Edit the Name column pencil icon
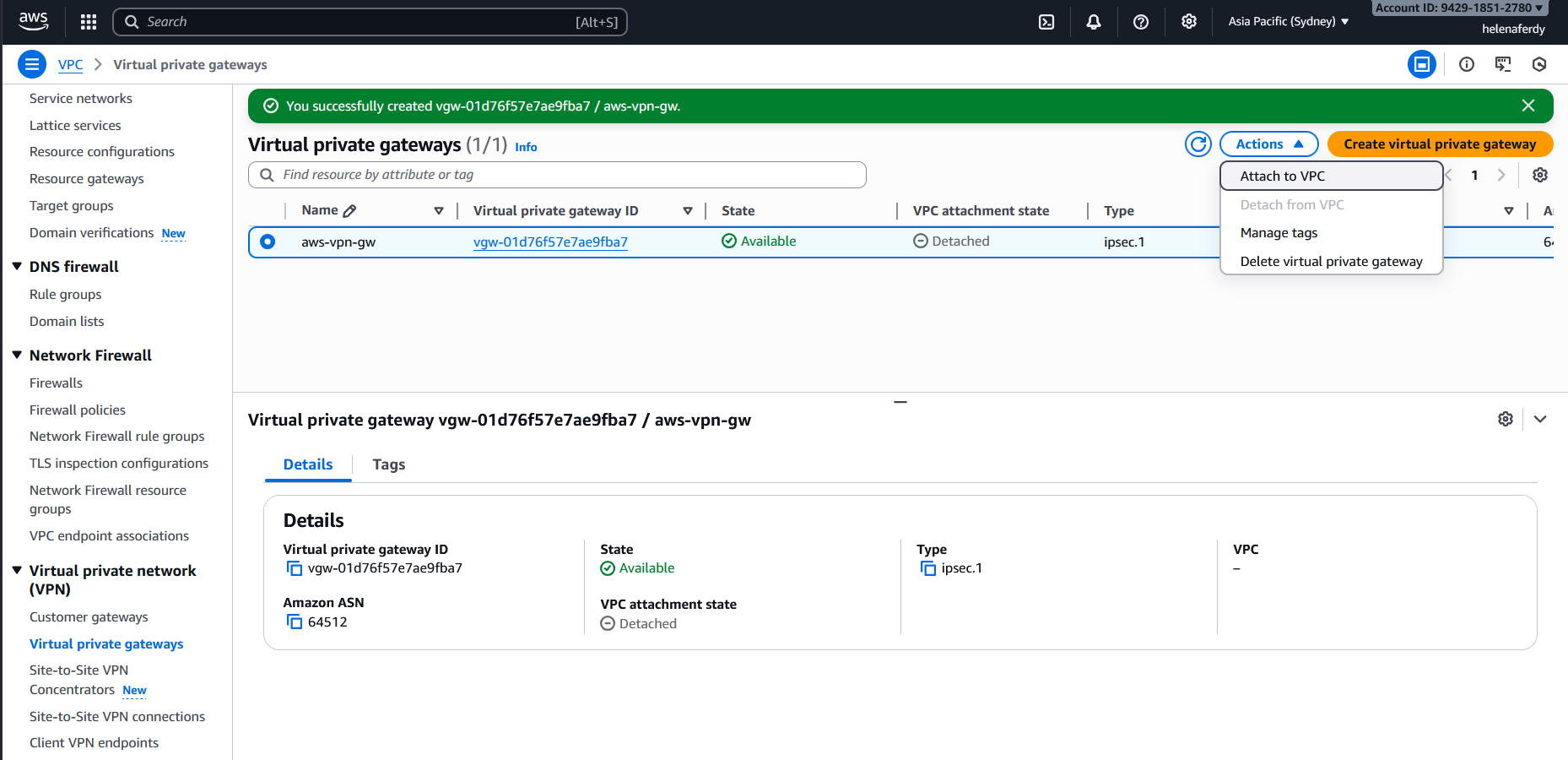The height and width of the screenshot is (760, 1568). 350,211
